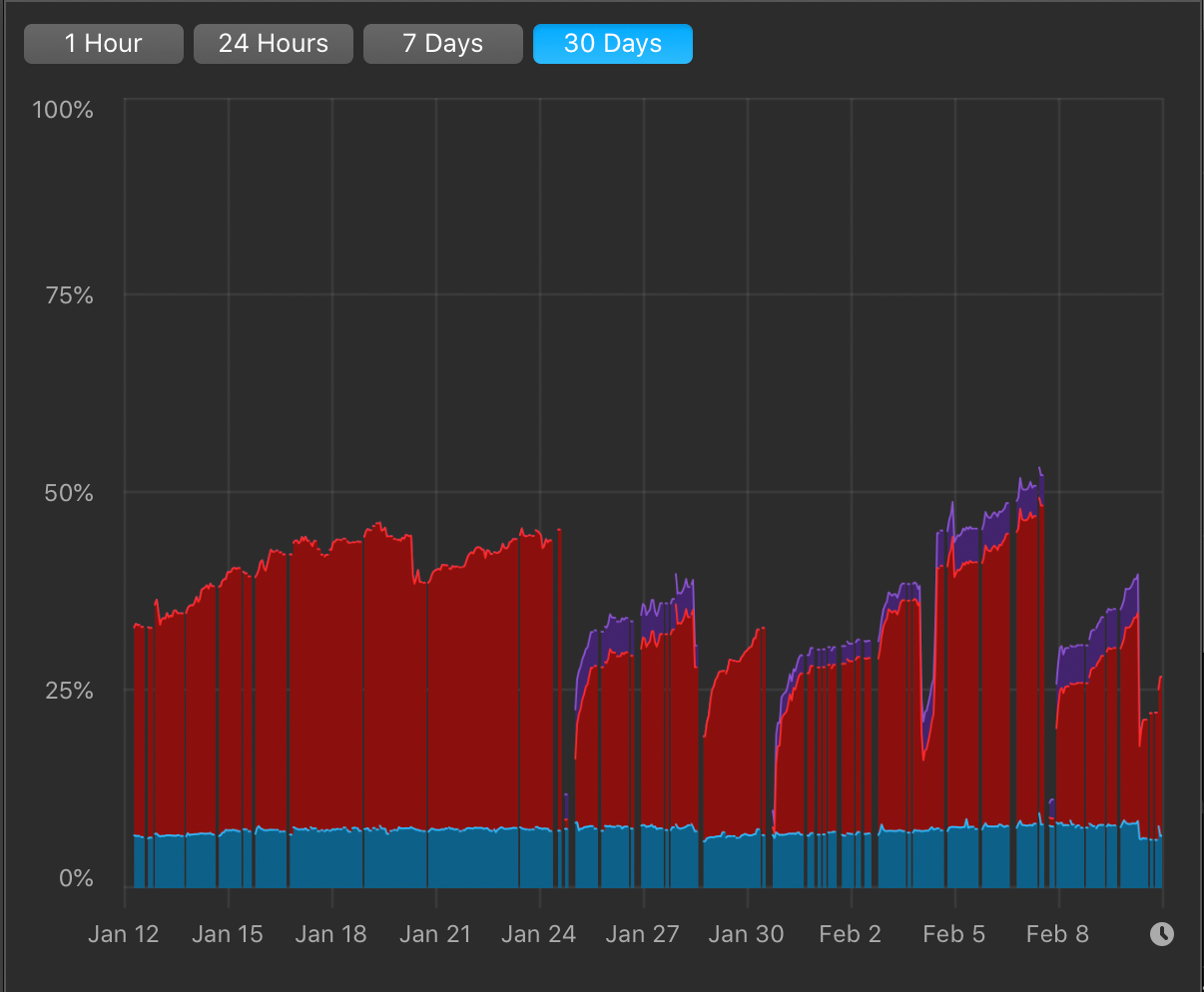Switch to the 1 Hour view
Viewport: 1204px width, 992px height.
(x=104, y=44)
